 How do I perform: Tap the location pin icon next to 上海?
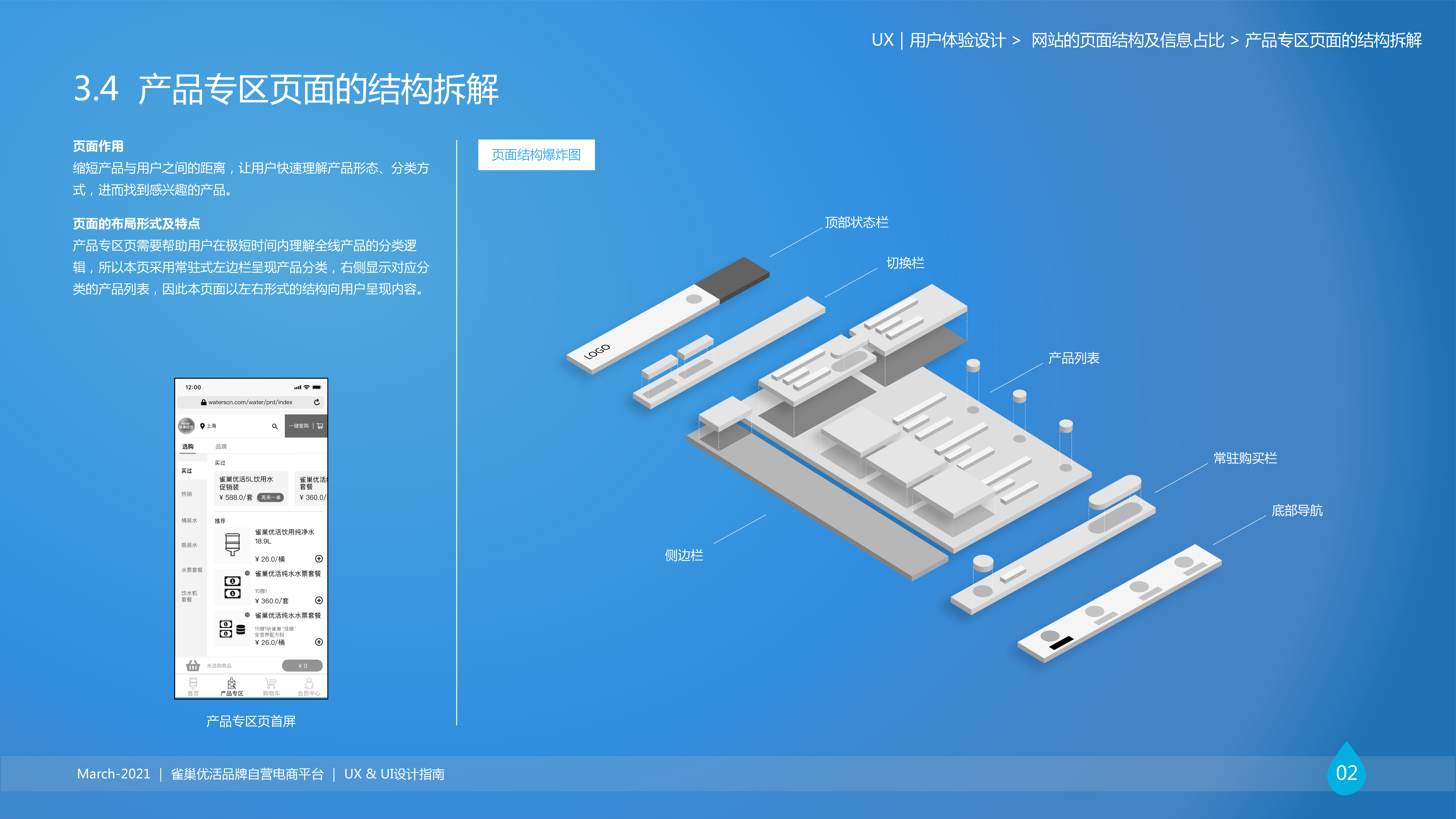pyautogui.click(x=202, y=426)
